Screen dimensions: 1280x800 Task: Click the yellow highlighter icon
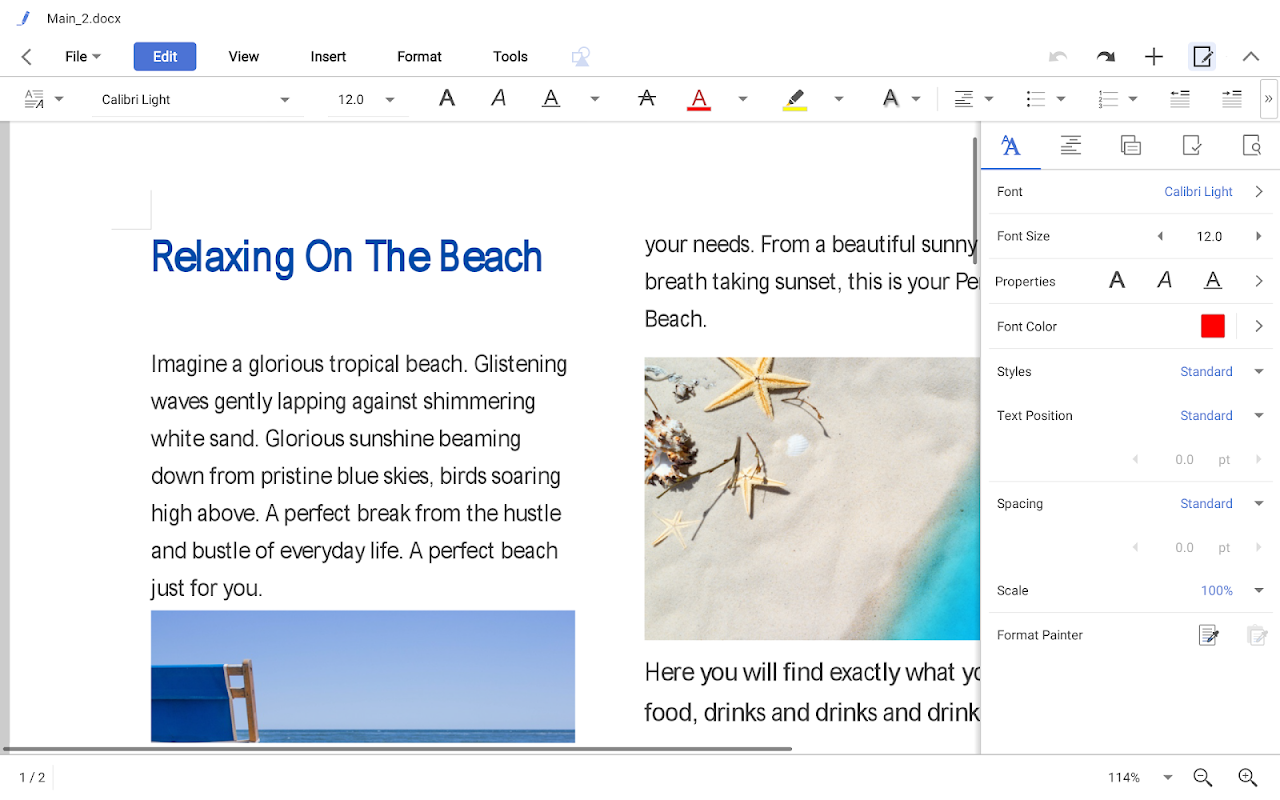(795, 98)
